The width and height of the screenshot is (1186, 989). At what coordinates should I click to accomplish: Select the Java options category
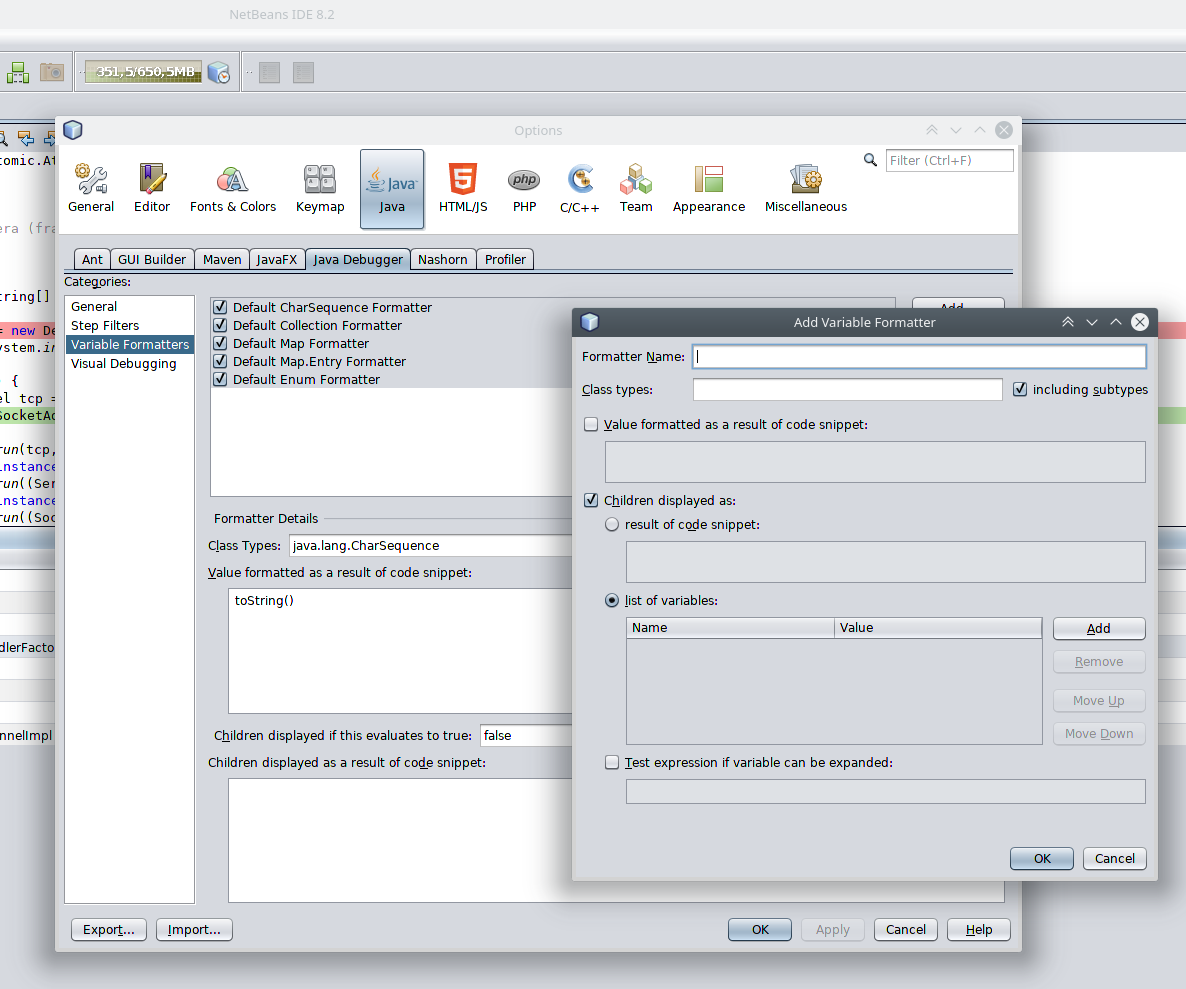click(x=392, y=189)
